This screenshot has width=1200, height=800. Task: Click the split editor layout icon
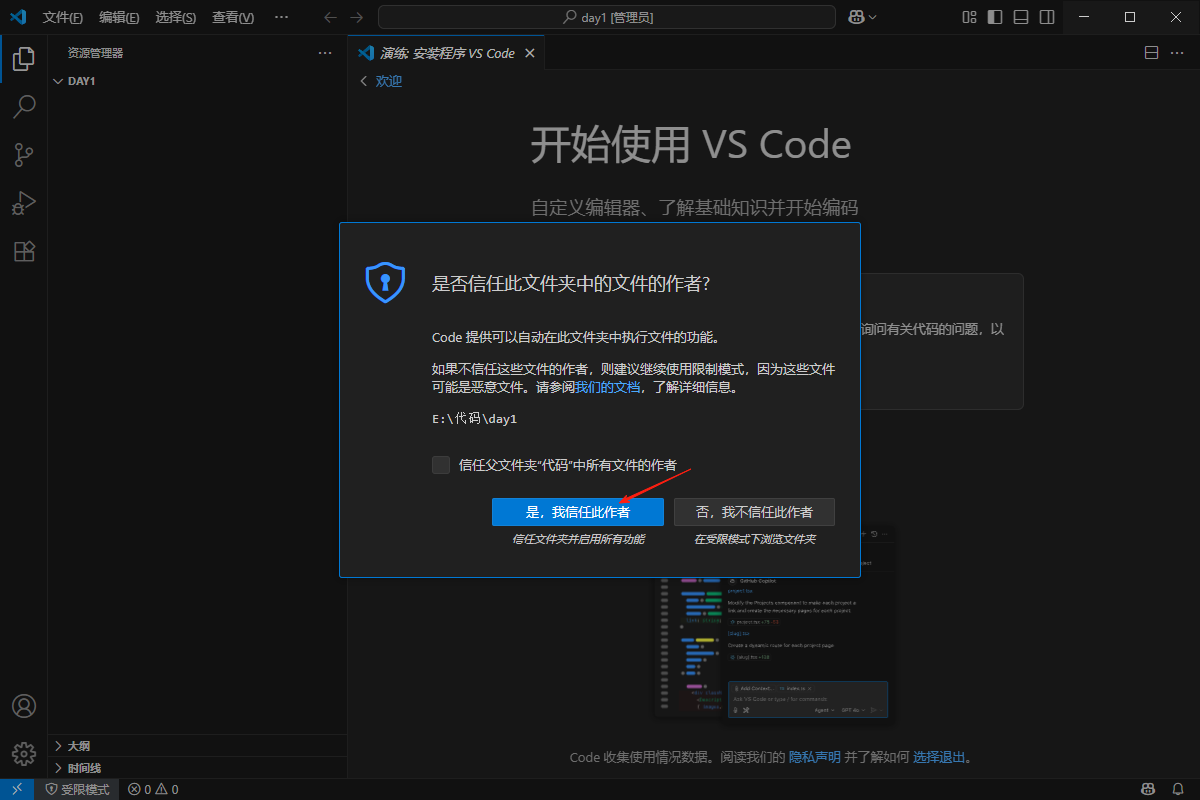[1151, 53]
